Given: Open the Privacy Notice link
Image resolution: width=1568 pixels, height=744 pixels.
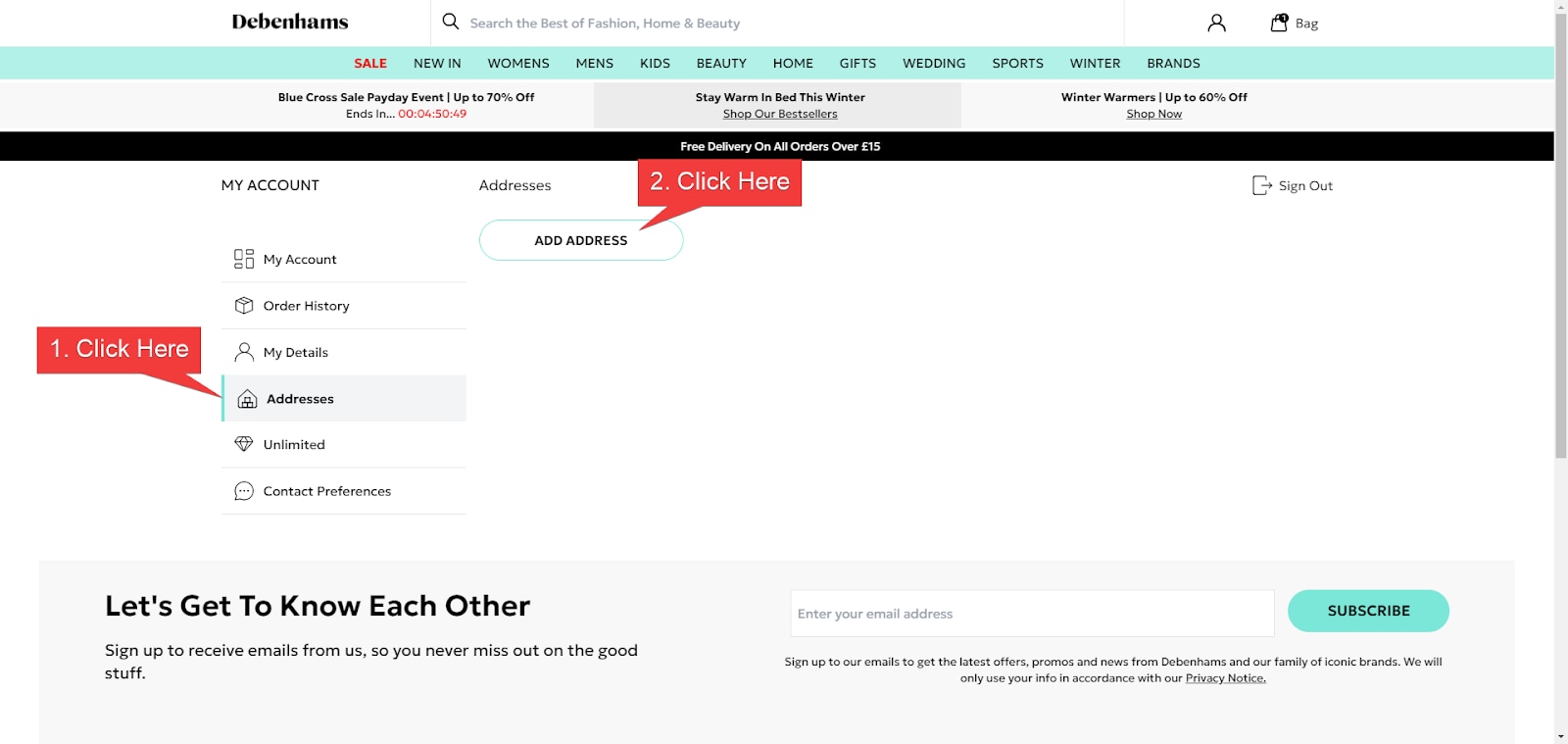Looking at the screenshot, I should coord(1226,678).
